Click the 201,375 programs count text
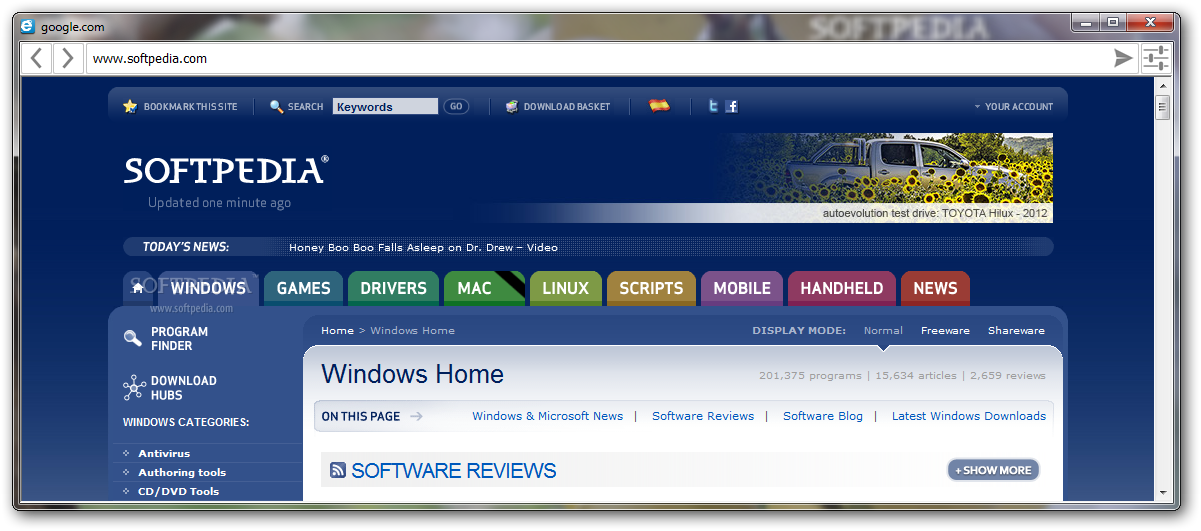1201x531 pixels. 810,376
